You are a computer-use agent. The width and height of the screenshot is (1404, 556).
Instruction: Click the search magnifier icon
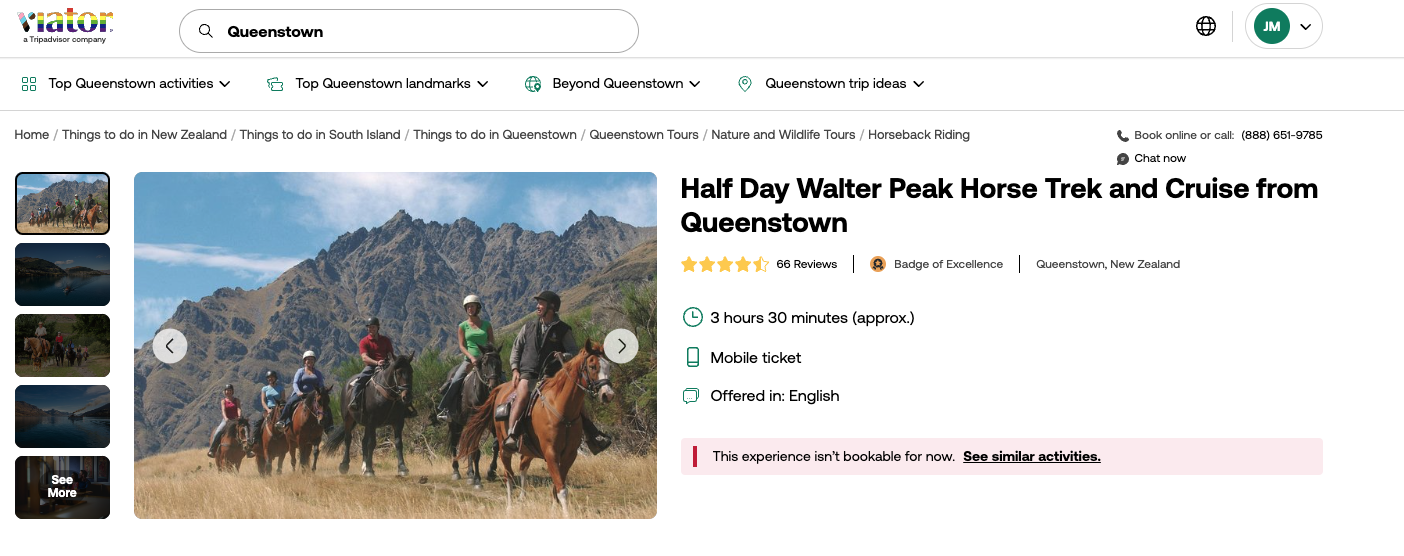pyautogui.click(x=206, y=31)
